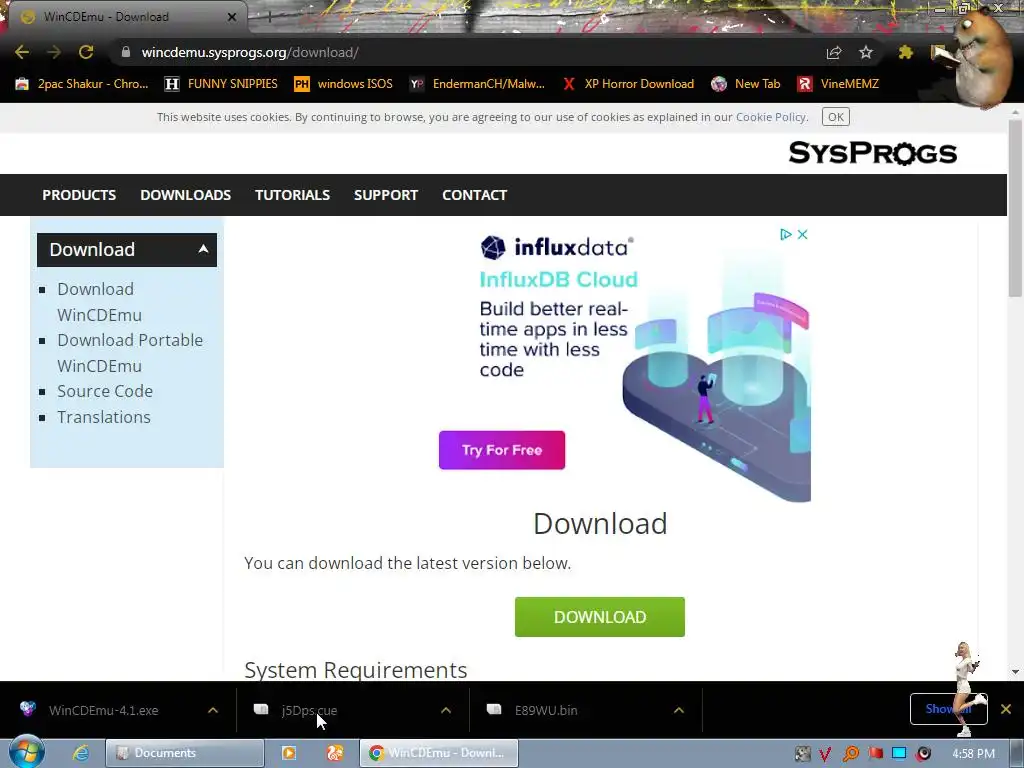Open a new browser tab
The height and width of the screenshot is (768, 1024).
[x=269, y=17]
